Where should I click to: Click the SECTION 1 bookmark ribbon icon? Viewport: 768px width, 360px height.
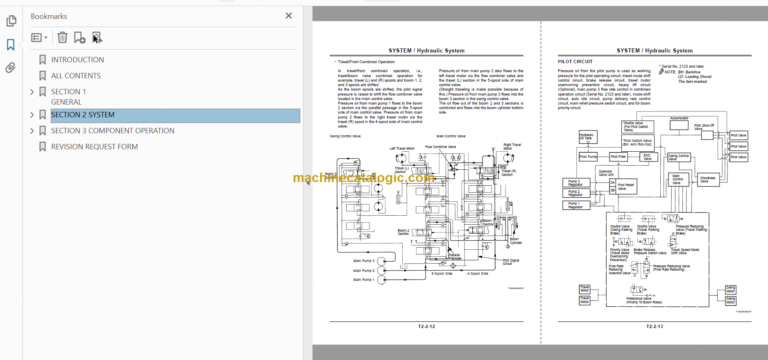(x=43, y=92)
